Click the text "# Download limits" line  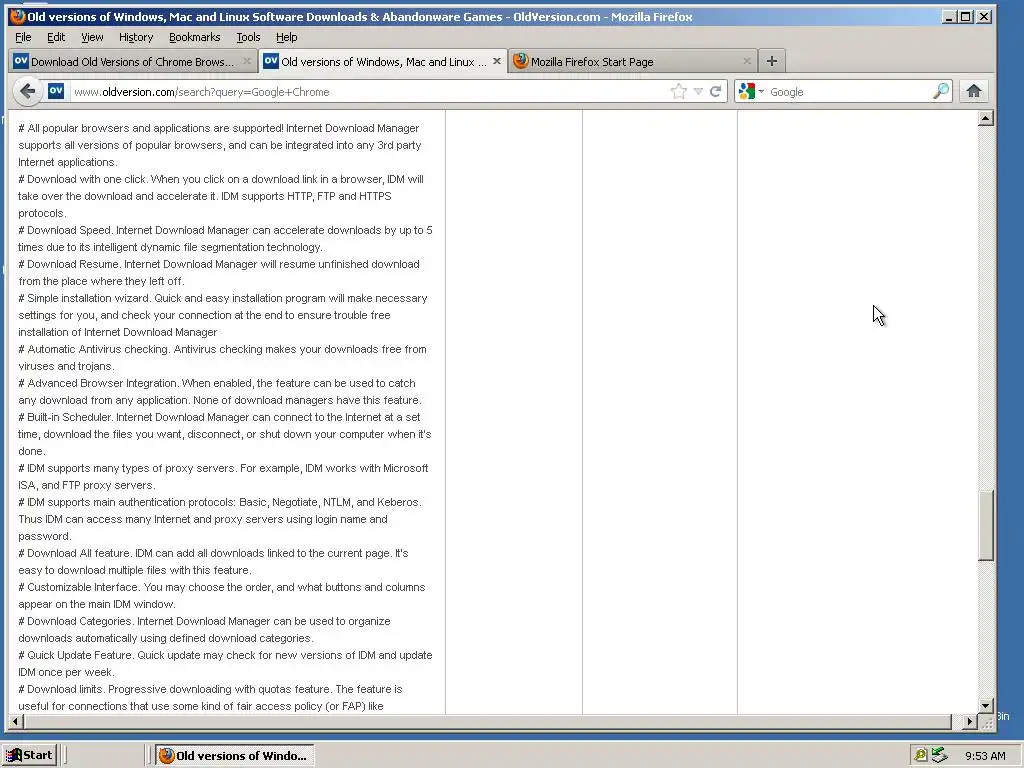[x=210, y=689]
